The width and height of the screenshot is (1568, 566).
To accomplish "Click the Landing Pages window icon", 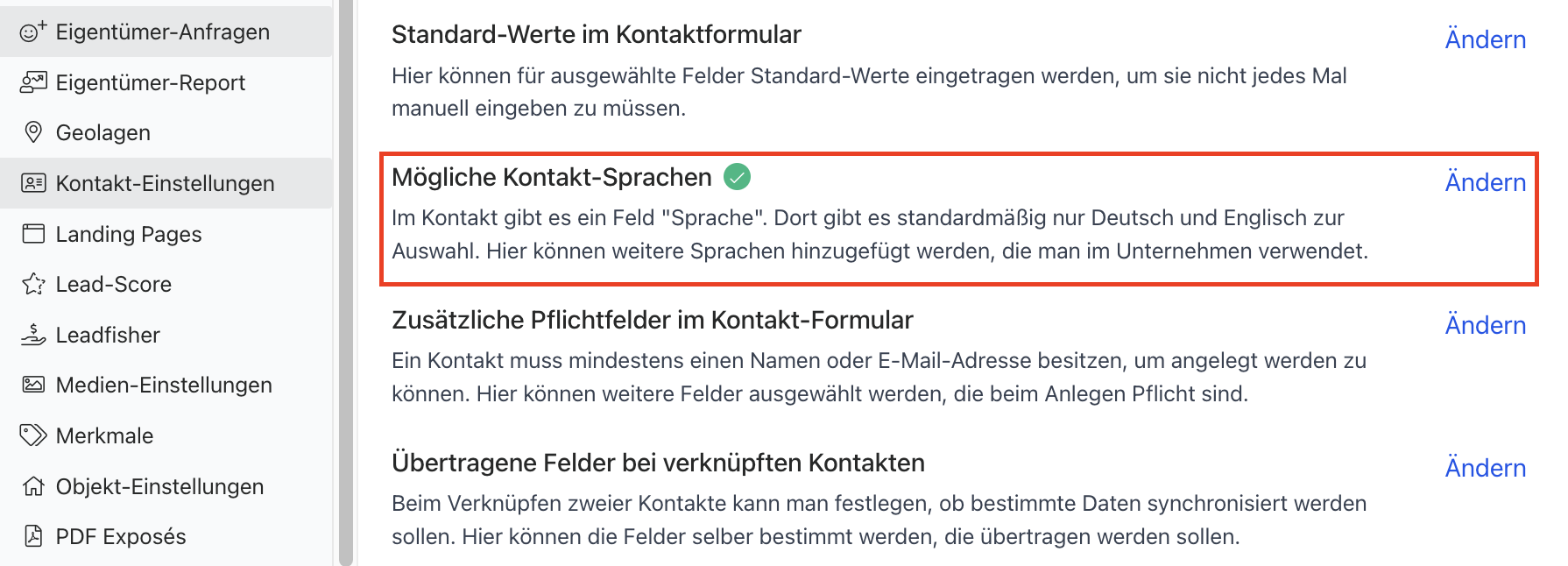I will (x=33, y=234).
